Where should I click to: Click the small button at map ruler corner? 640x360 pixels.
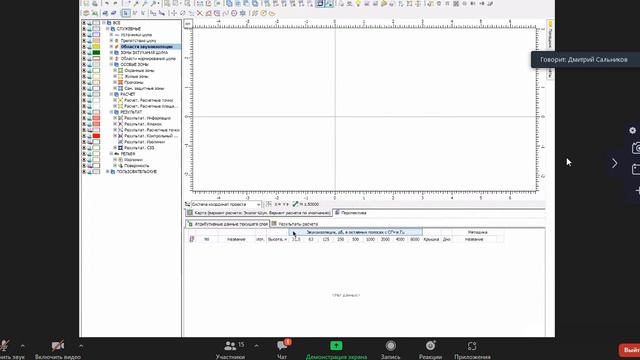188,23
